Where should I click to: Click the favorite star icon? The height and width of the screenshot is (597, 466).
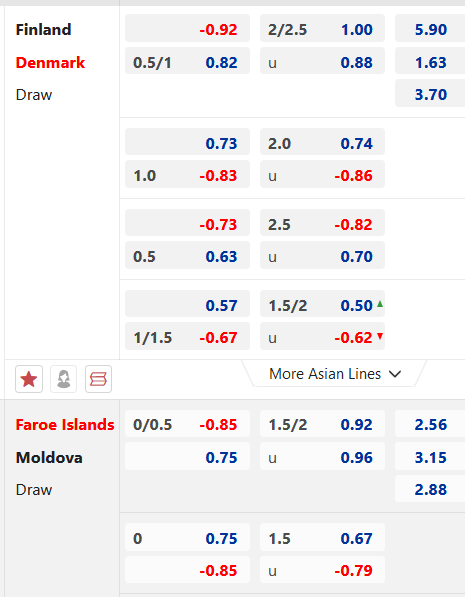pos(29,379)
